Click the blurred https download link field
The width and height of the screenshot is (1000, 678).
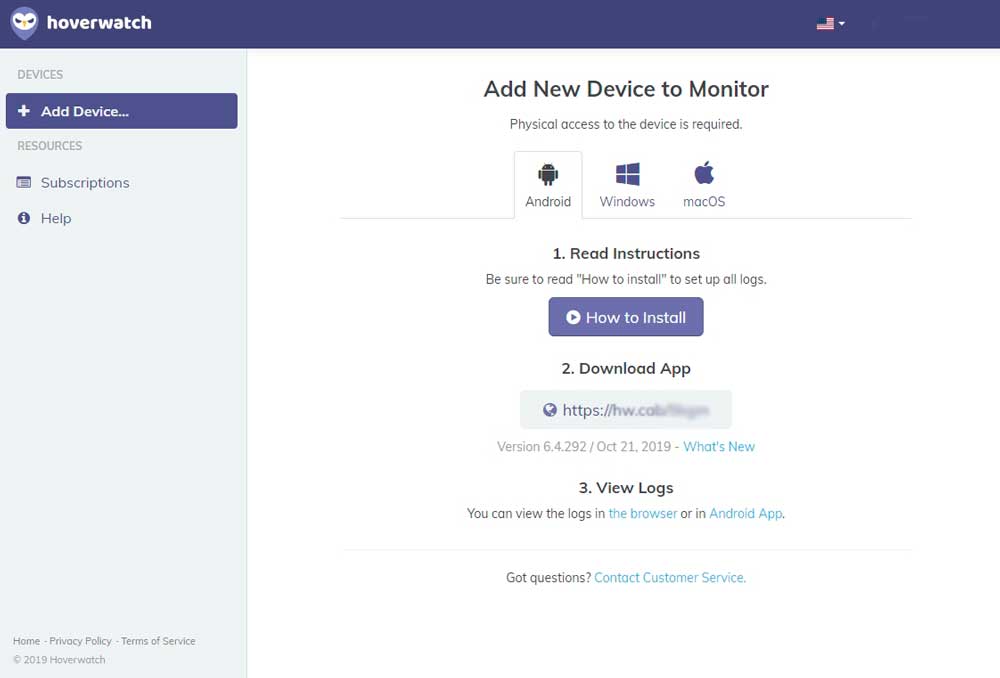pos(626,409)
